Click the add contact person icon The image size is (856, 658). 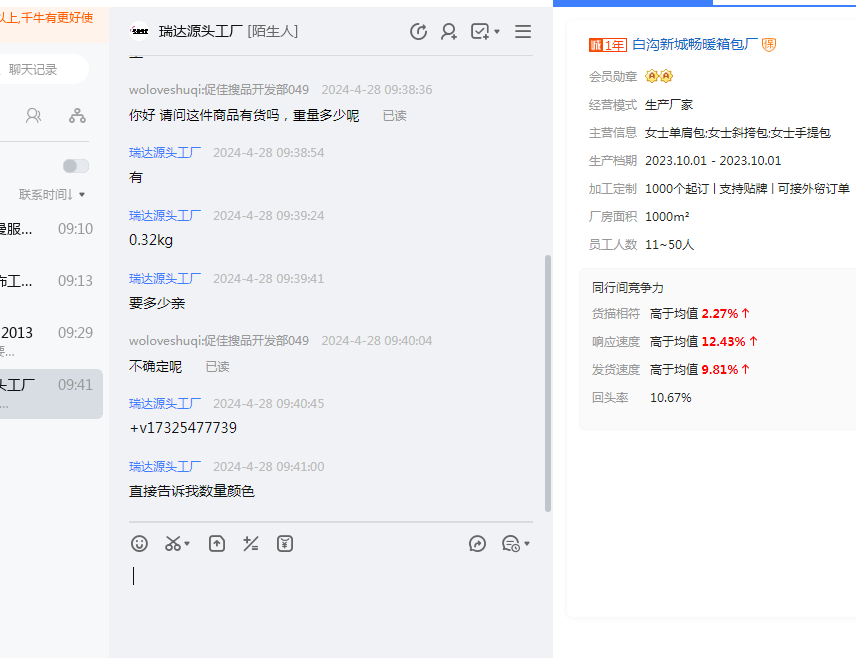(x=449, y=32)
